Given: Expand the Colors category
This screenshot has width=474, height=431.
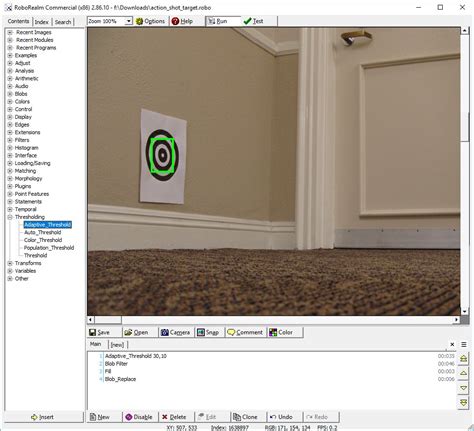Looking at the screenshot, I should [x=10, y=102].
